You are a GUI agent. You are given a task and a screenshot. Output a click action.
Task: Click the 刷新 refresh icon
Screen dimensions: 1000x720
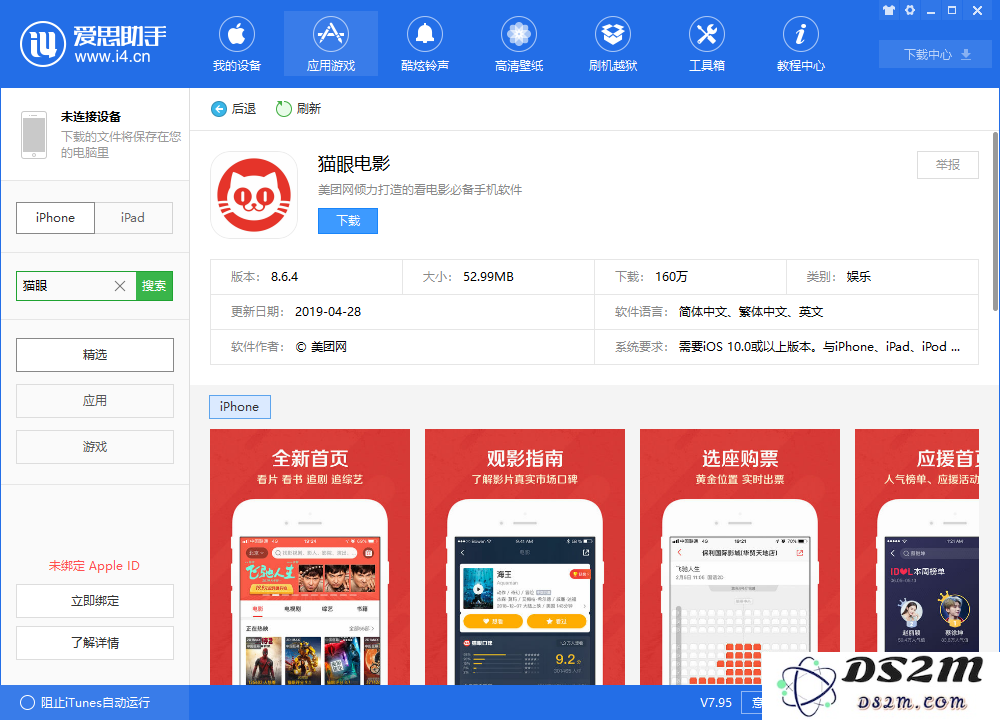(x=283, y=109)
